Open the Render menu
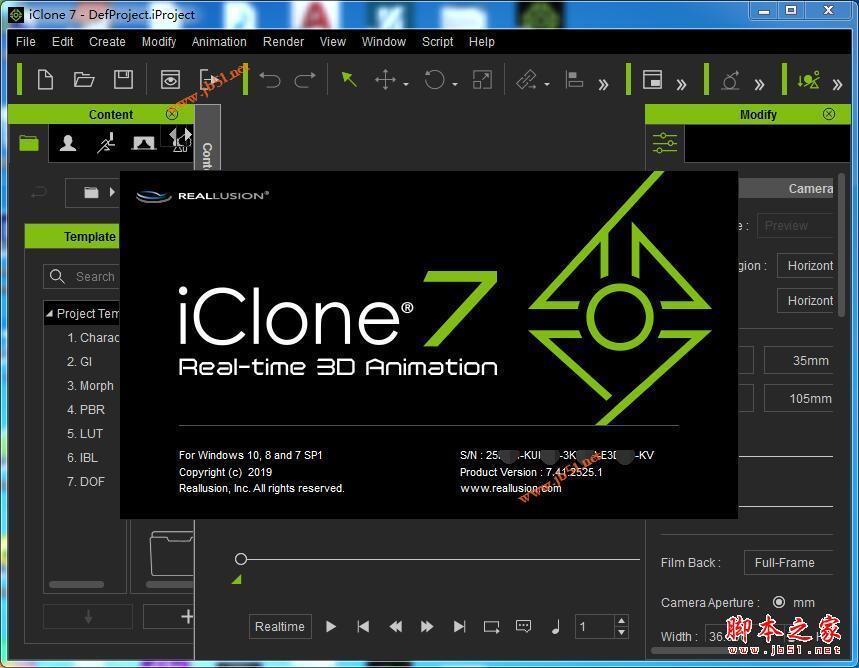The width and height of the screenshot is (859, 668). 283,42
